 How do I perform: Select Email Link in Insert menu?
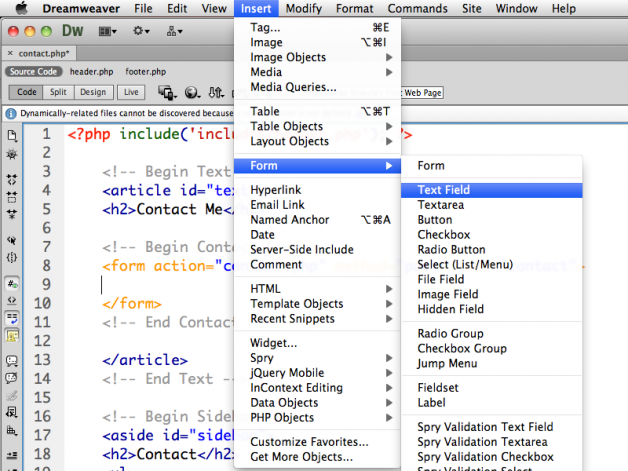(317, 205)
